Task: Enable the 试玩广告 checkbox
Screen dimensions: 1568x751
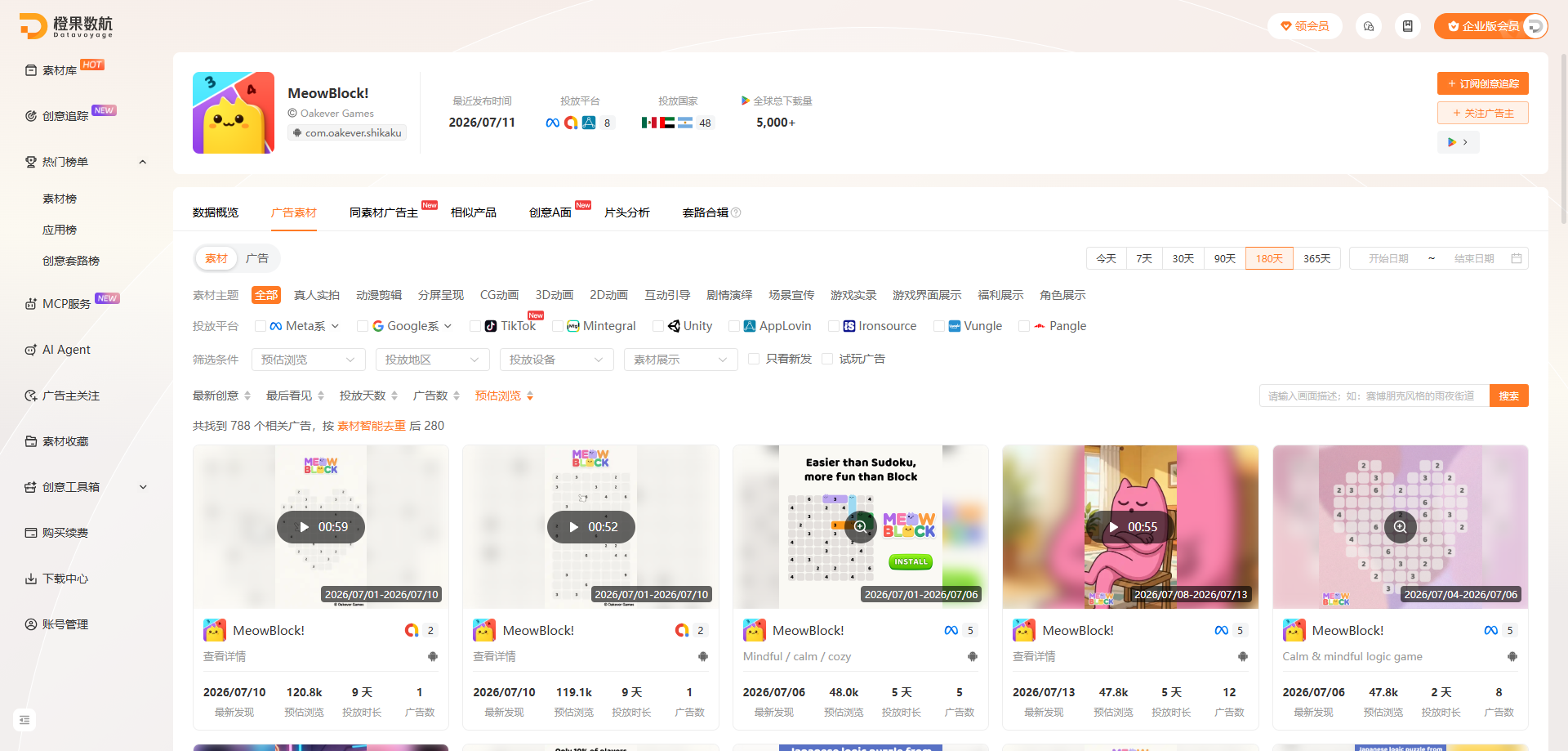Action: tap(827, 359)
